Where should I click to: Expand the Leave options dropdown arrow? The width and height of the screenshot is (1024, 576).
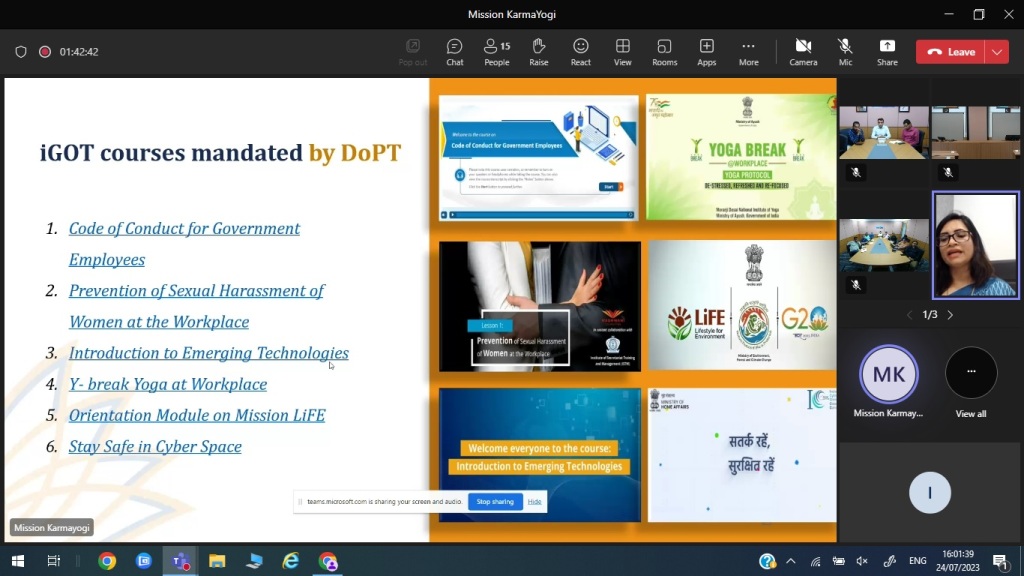coord(997,52)
